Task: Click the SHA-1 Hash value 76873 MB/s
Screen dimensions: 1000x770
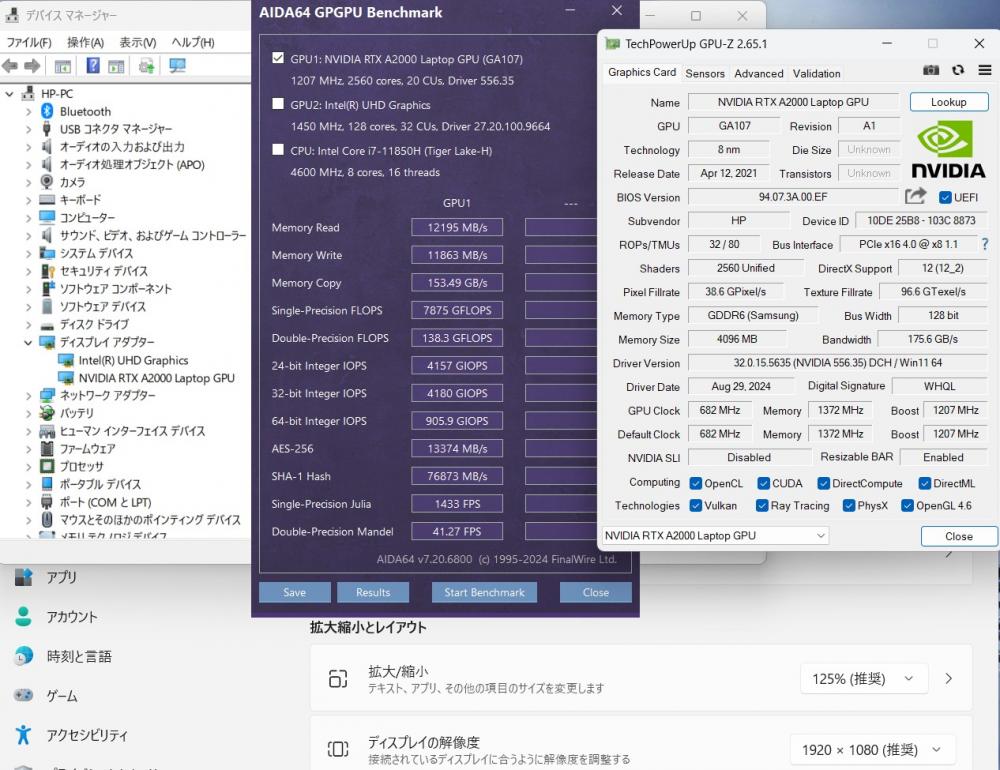Action: point(457,477)
